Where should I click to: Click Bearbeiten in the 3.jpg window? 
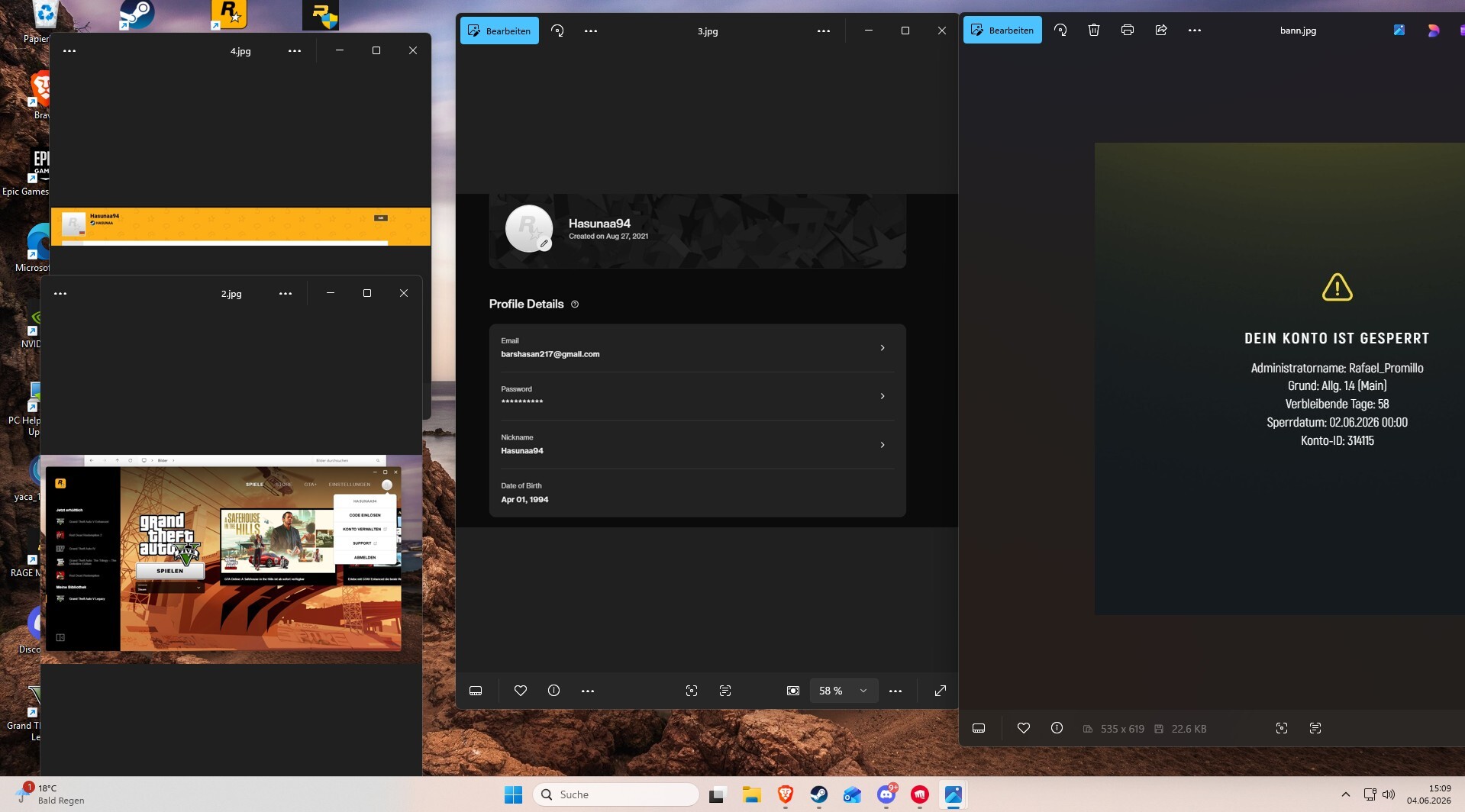tap(499, 31)
